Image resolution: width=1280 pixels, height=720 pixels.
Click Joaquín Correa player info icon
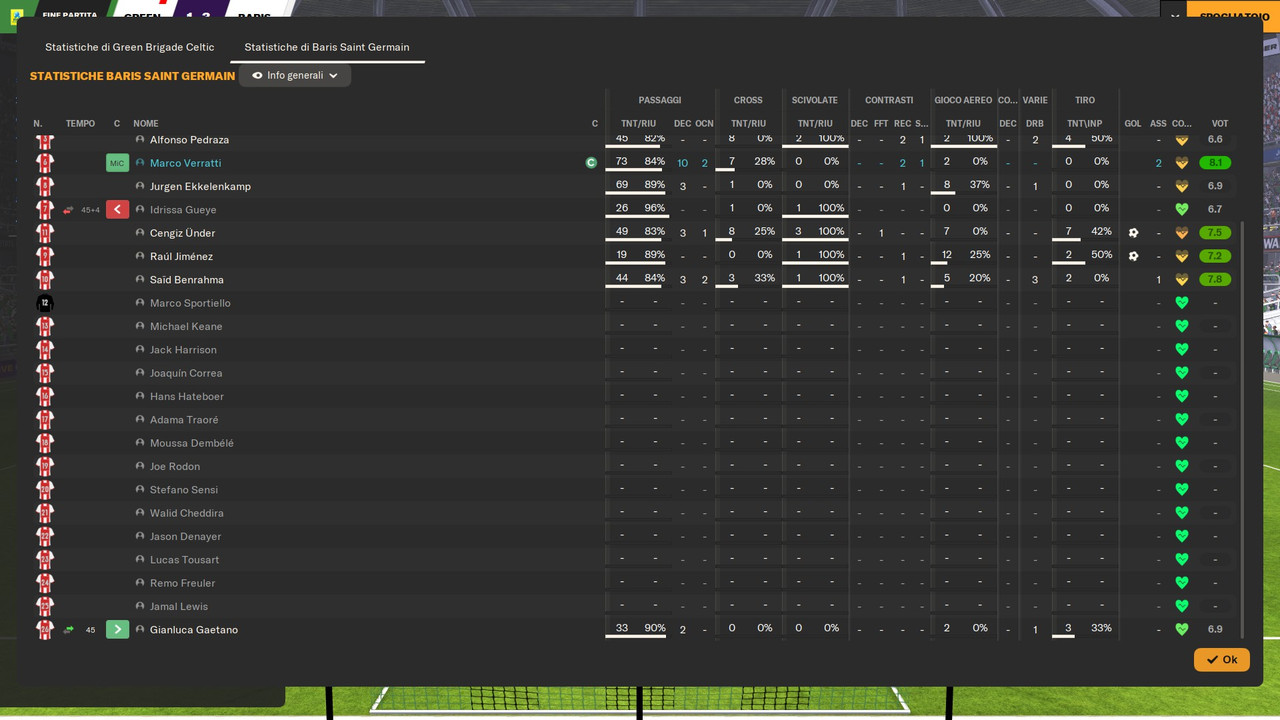coord(140,373)
